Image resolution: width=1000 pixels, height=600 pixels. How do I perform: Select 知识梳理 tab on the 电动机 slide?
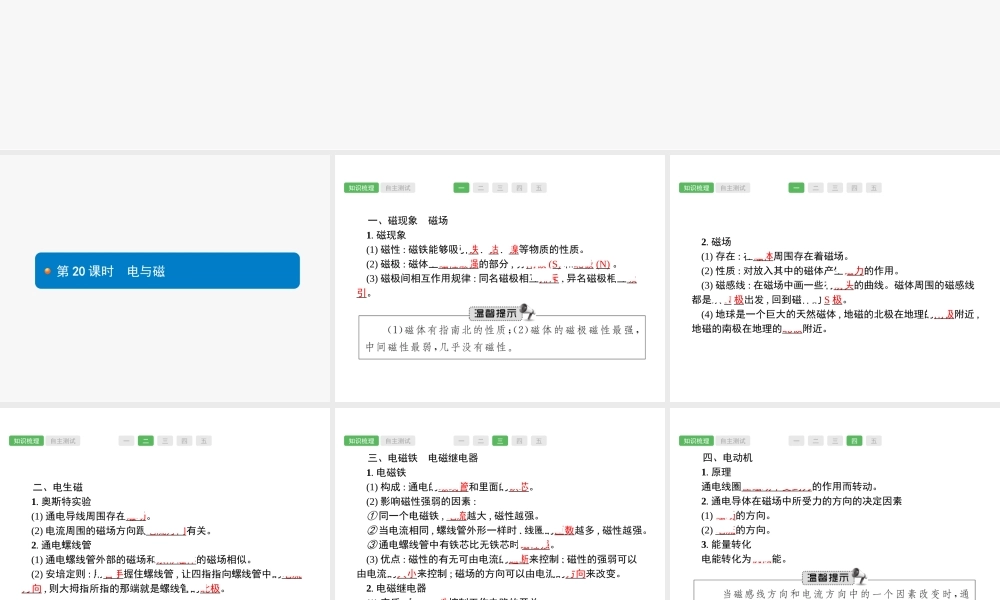[x=696, y=441]
